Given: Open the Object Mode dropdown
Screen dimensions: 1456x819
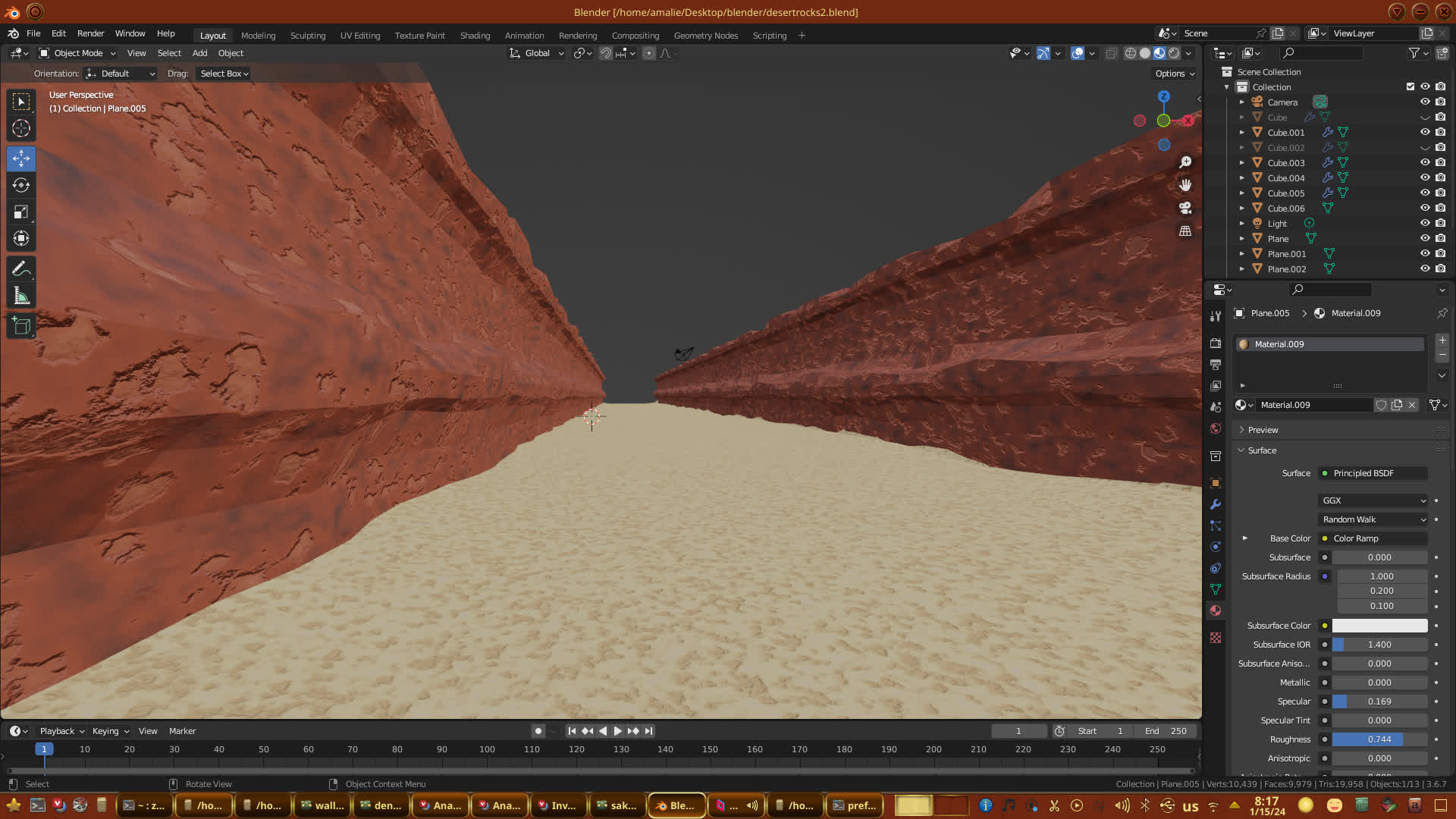Looking at the screenshot, I should point(77,53).
